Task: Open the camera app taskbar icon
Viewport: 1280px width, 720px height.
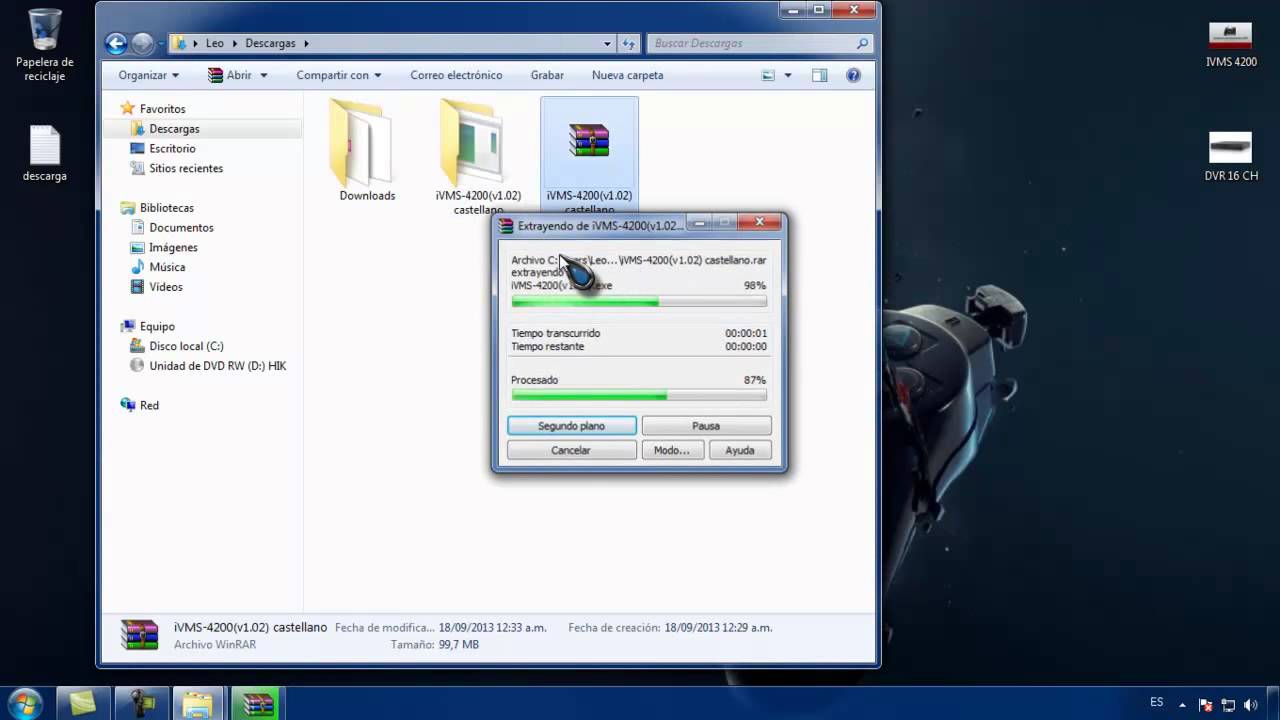Action: [x=141, y=704]
